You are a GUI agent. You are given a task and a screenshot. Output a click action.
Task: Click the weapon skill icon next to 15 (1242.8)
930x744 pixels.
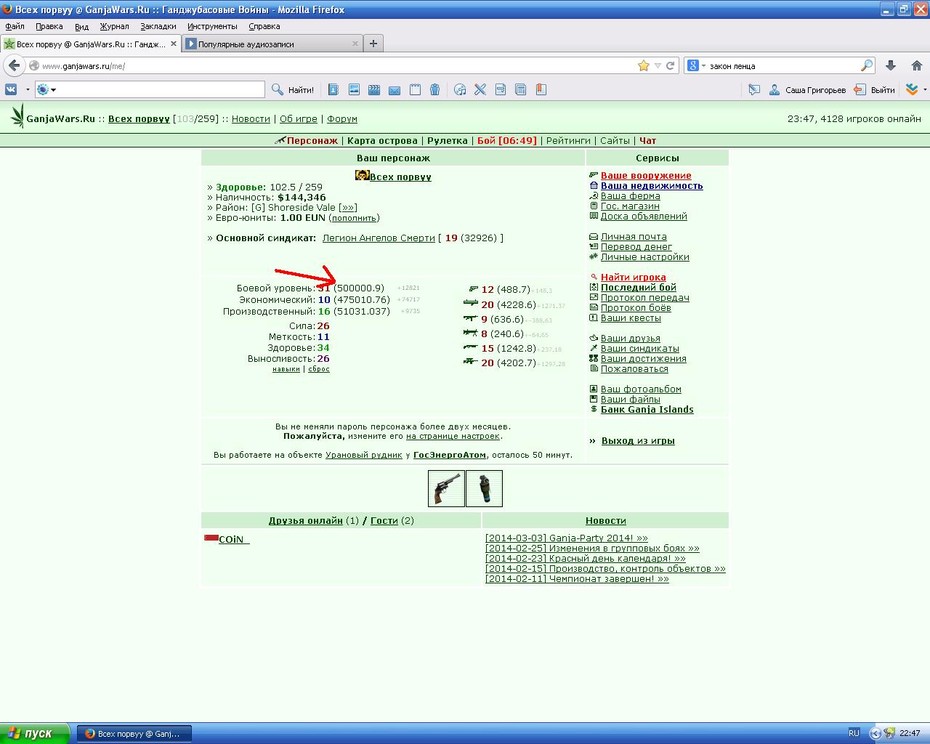click(x=471, y=348)
